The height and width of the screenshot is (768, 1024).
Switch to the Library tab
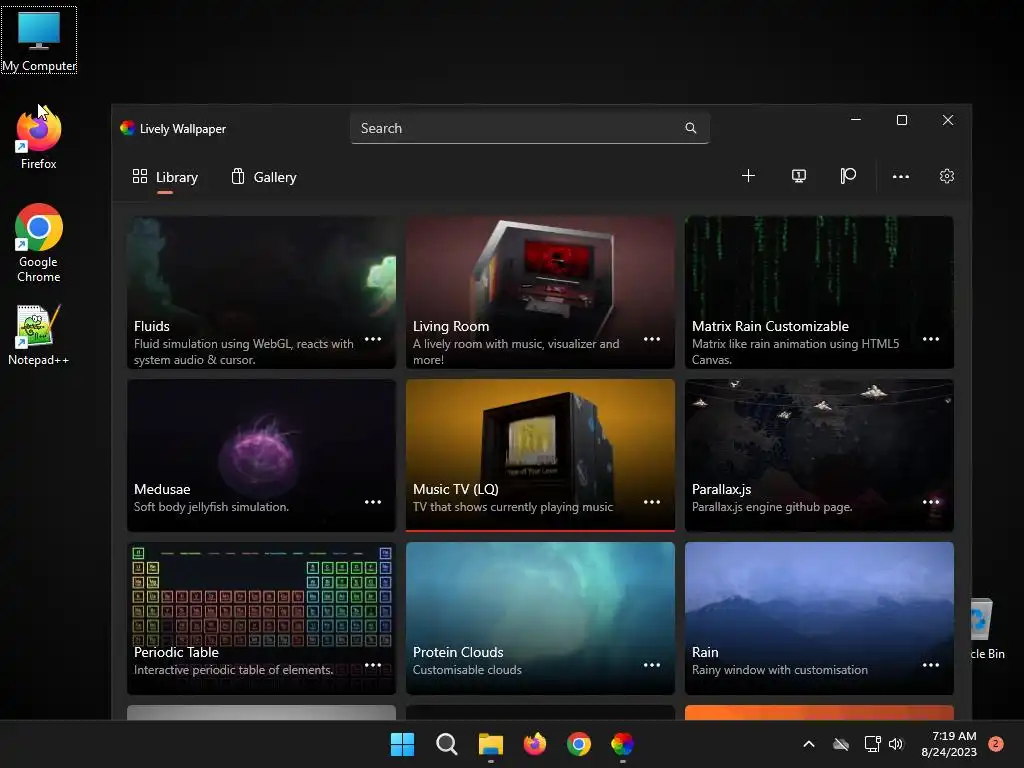click(x=165, y=177)
